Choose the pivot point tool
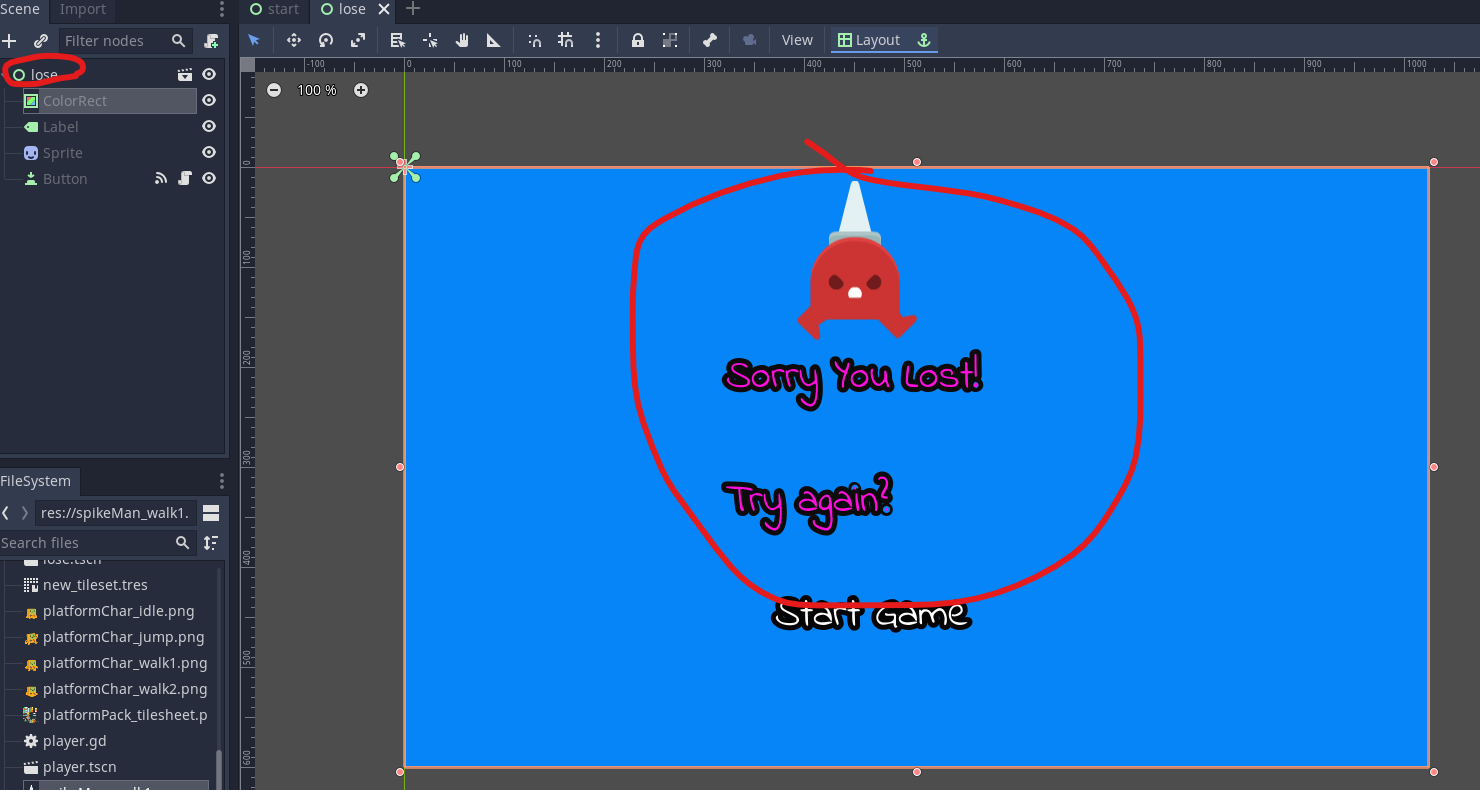 (430, 40)
